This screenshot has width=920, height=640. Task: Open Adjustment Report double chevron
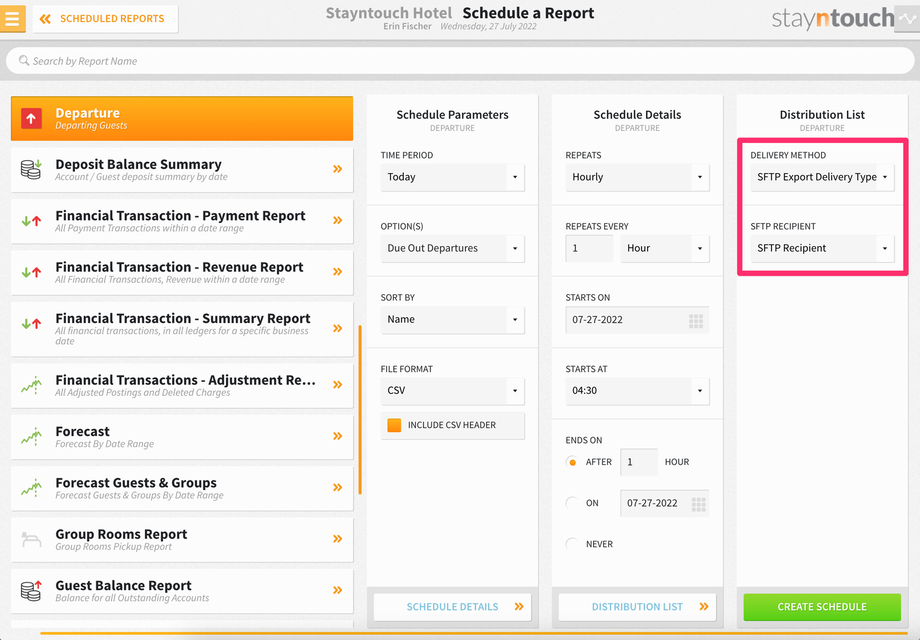point(337,385)
